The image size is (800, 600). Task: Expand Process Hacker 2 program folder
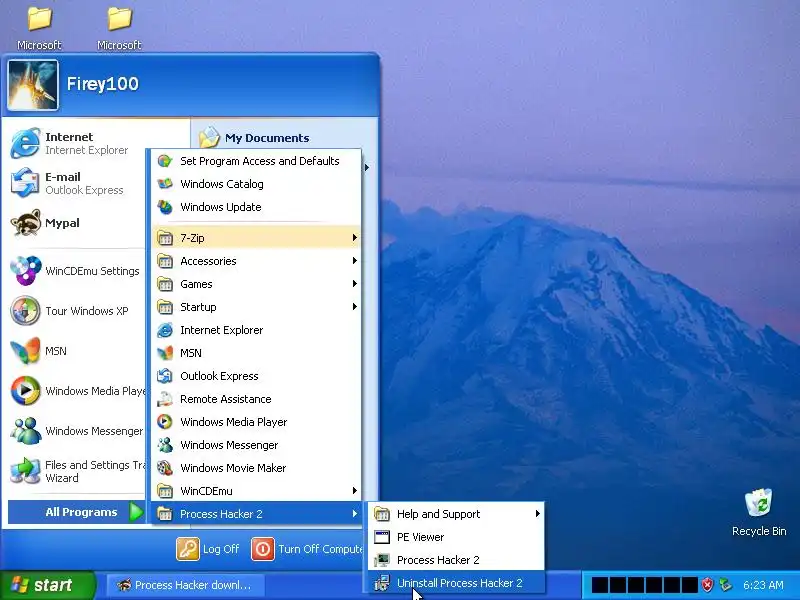pyautogui.click(x=256, y=514)
